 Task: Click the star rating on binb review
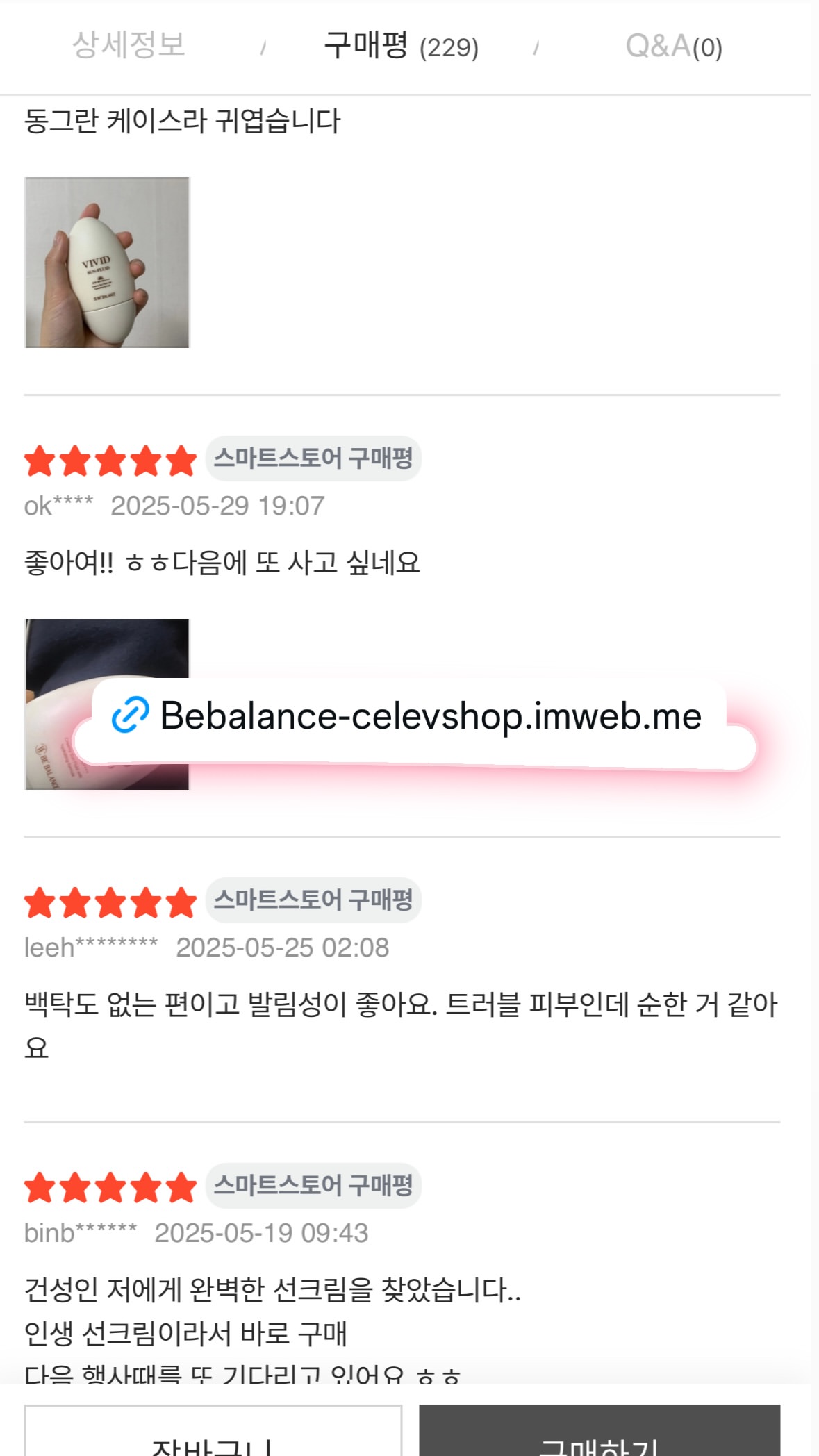(110, 1187)
